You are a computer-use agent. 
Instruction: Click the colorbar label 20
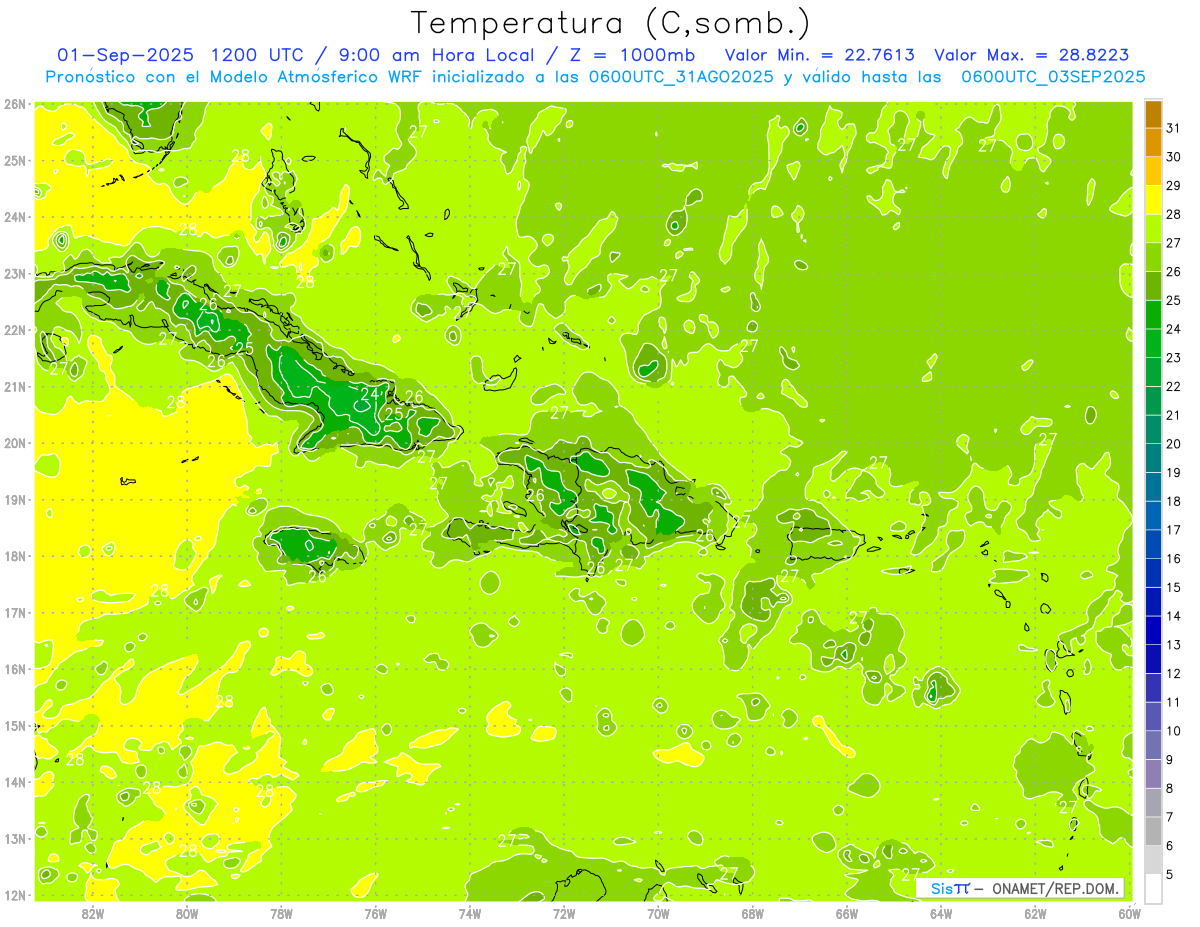point(1173,444)
